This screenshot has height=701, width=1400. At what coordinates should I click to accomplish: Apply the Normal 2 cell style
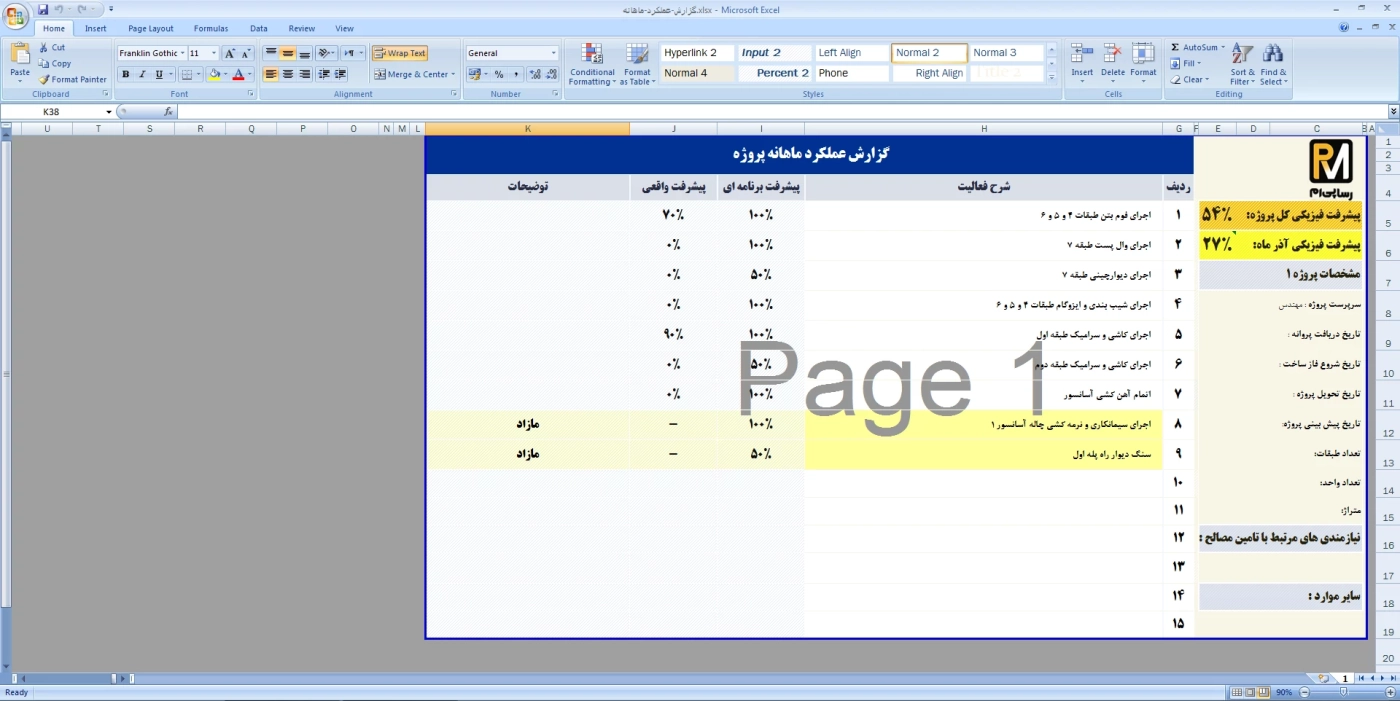(x=930, y=53)
